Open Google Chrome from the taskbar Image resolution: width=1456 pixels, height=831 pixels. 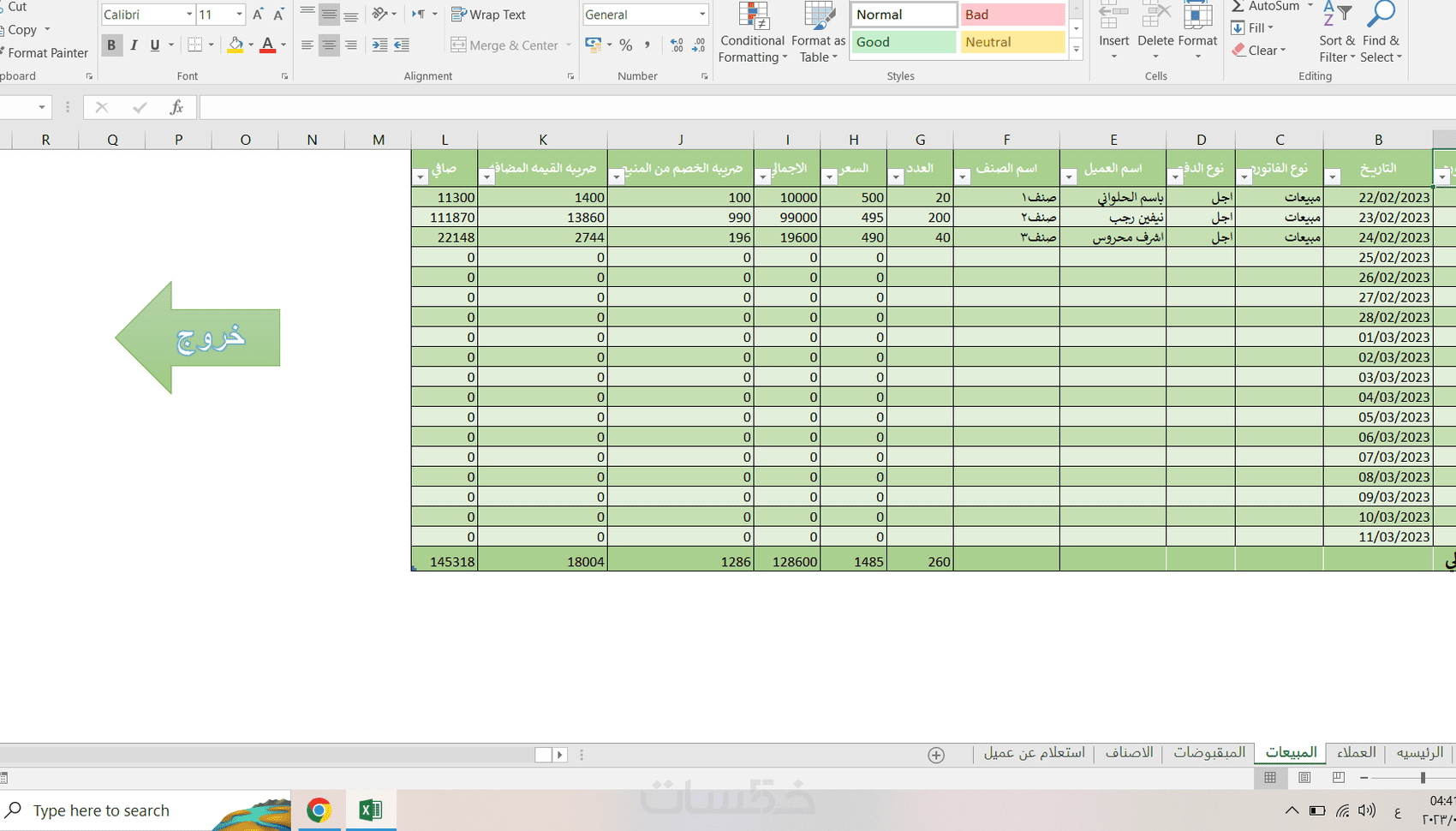319,810
